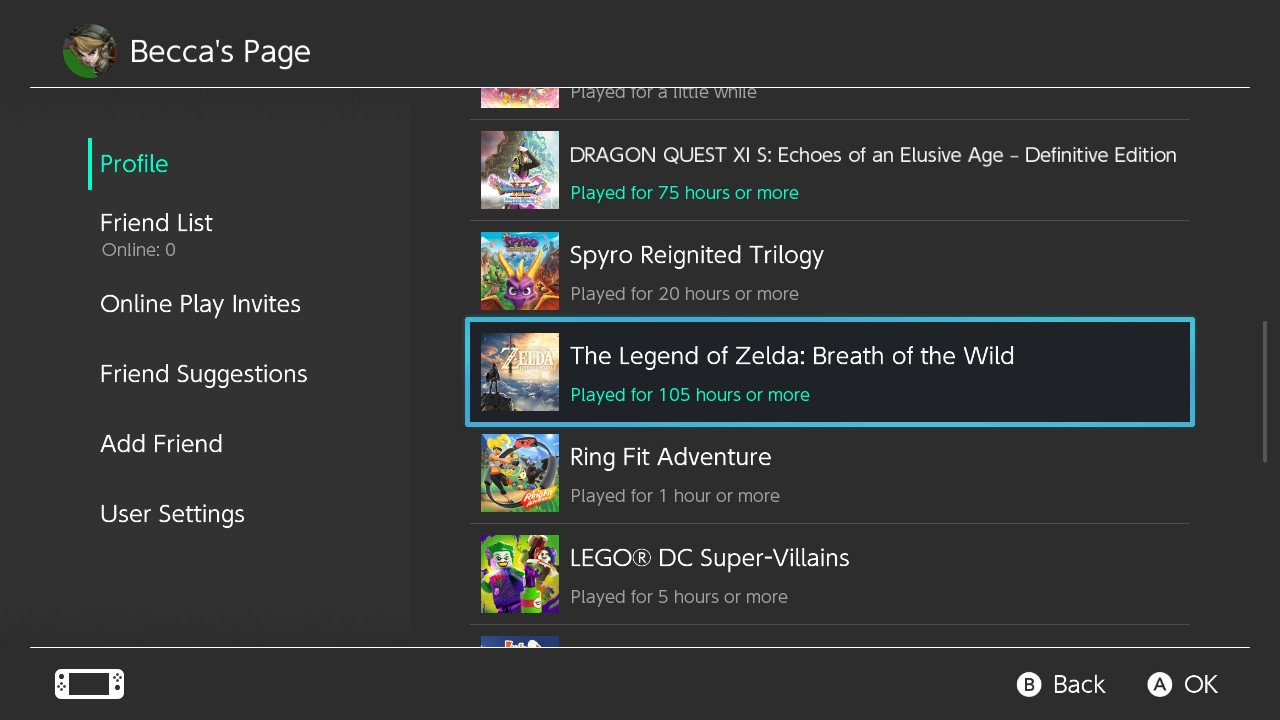Click the Ring Fit Adventure game icon

pos(519,472)
